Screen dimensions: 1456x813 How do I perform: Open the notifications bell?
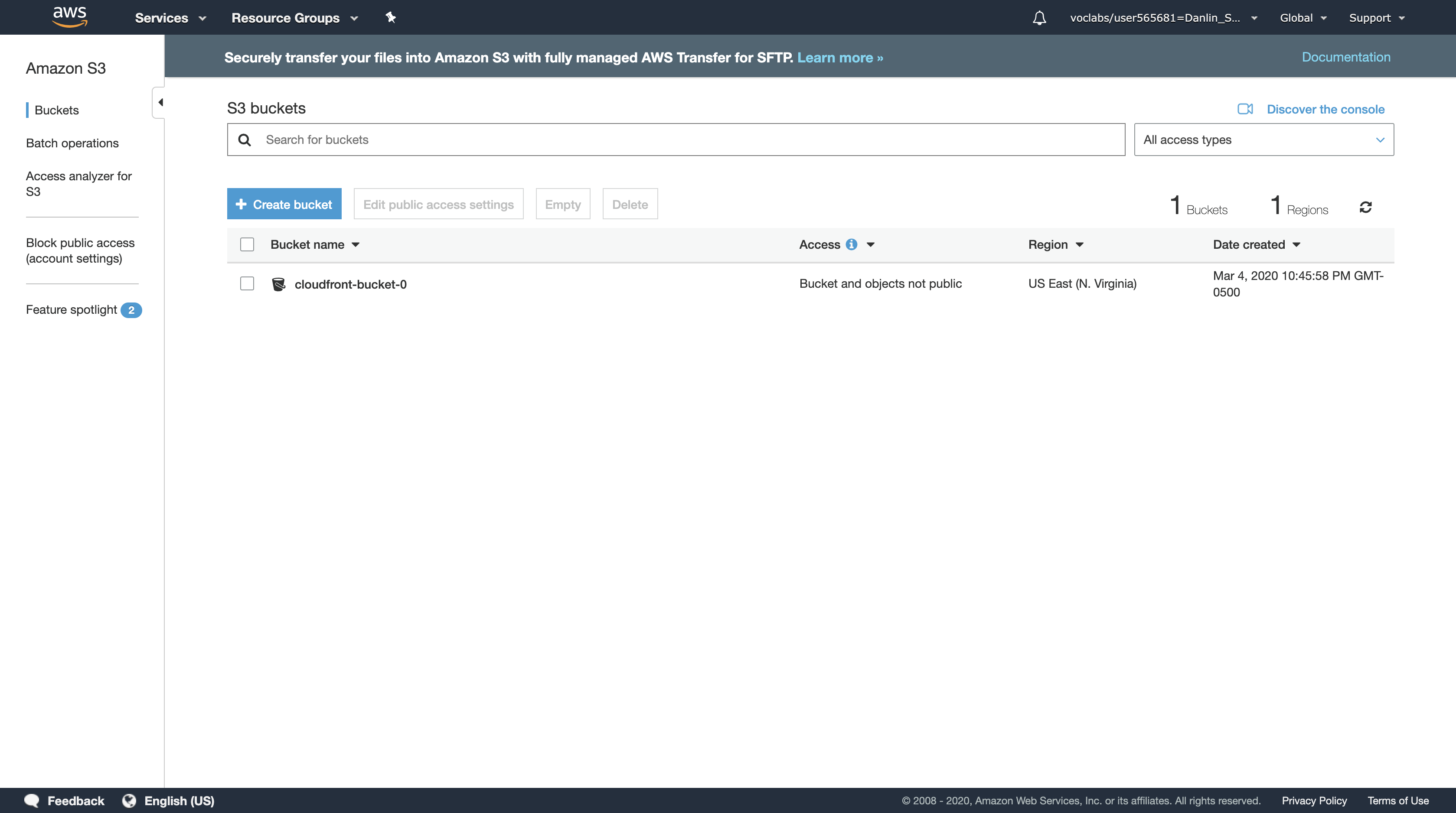coord(1039,18)
